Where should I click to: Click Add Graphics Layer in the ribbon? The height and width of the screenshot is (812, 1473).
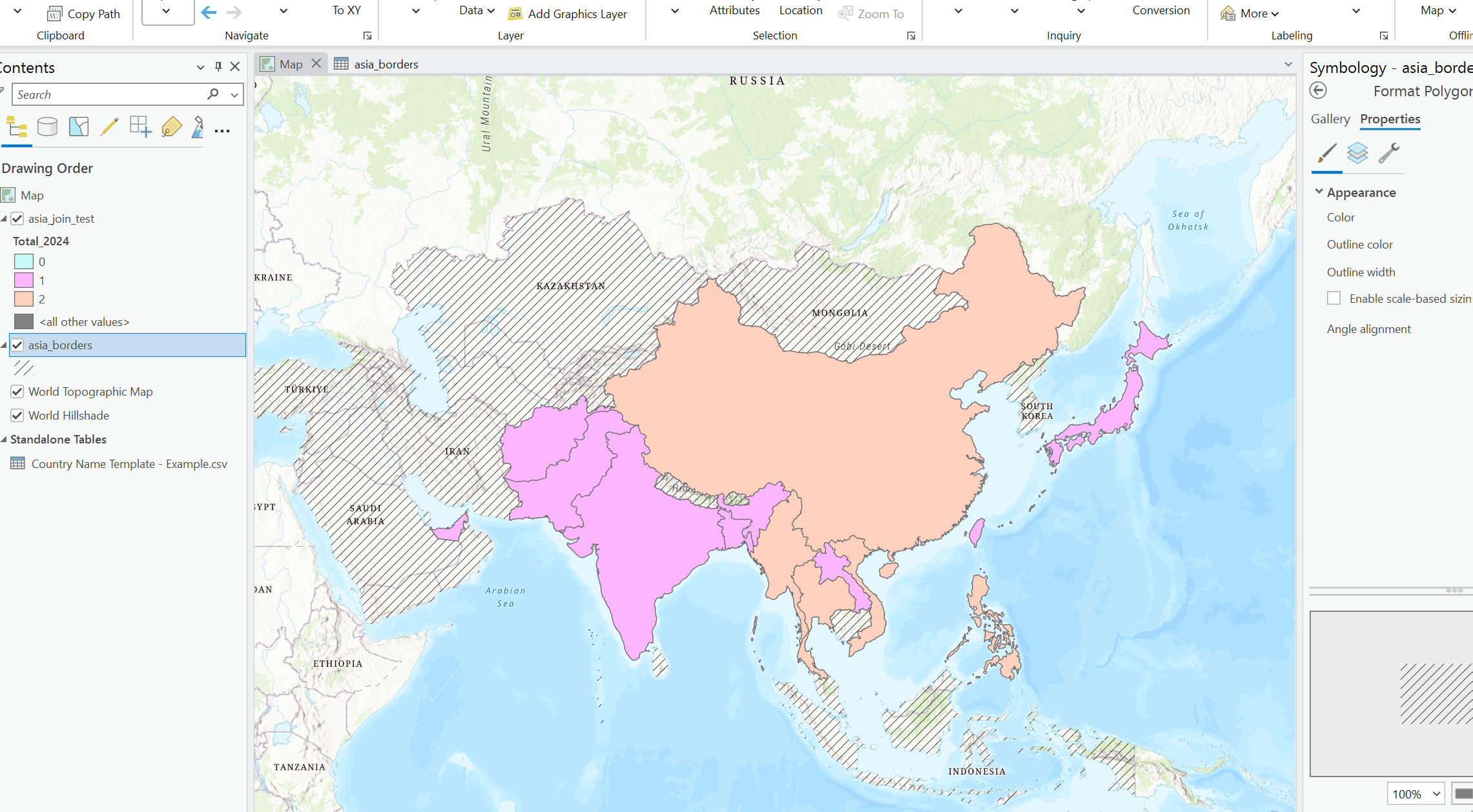click(568, 14)
